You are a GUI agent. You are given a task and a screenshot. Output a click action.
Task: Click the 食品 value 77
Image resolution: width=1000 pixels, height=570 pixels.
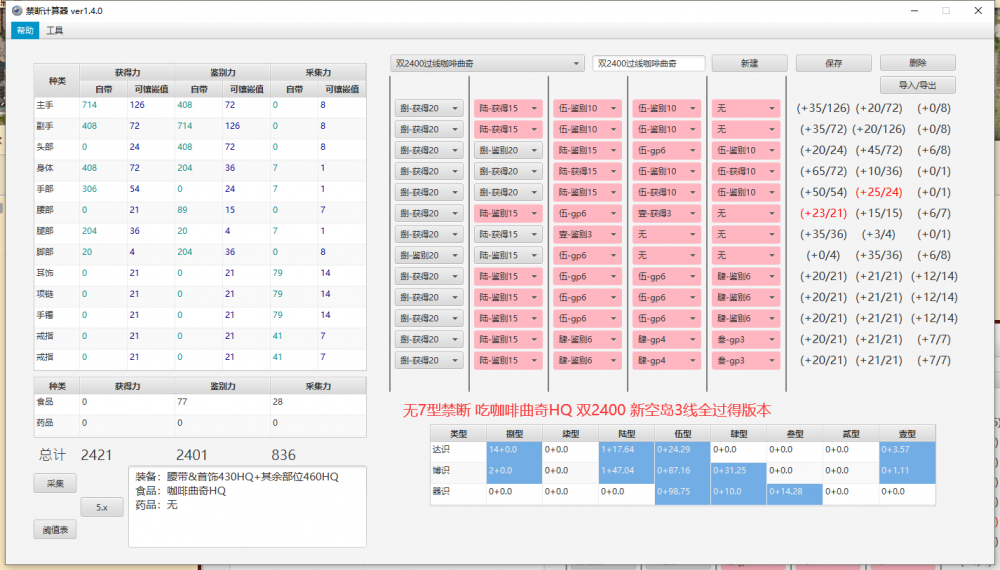click(x=182, y=402)
